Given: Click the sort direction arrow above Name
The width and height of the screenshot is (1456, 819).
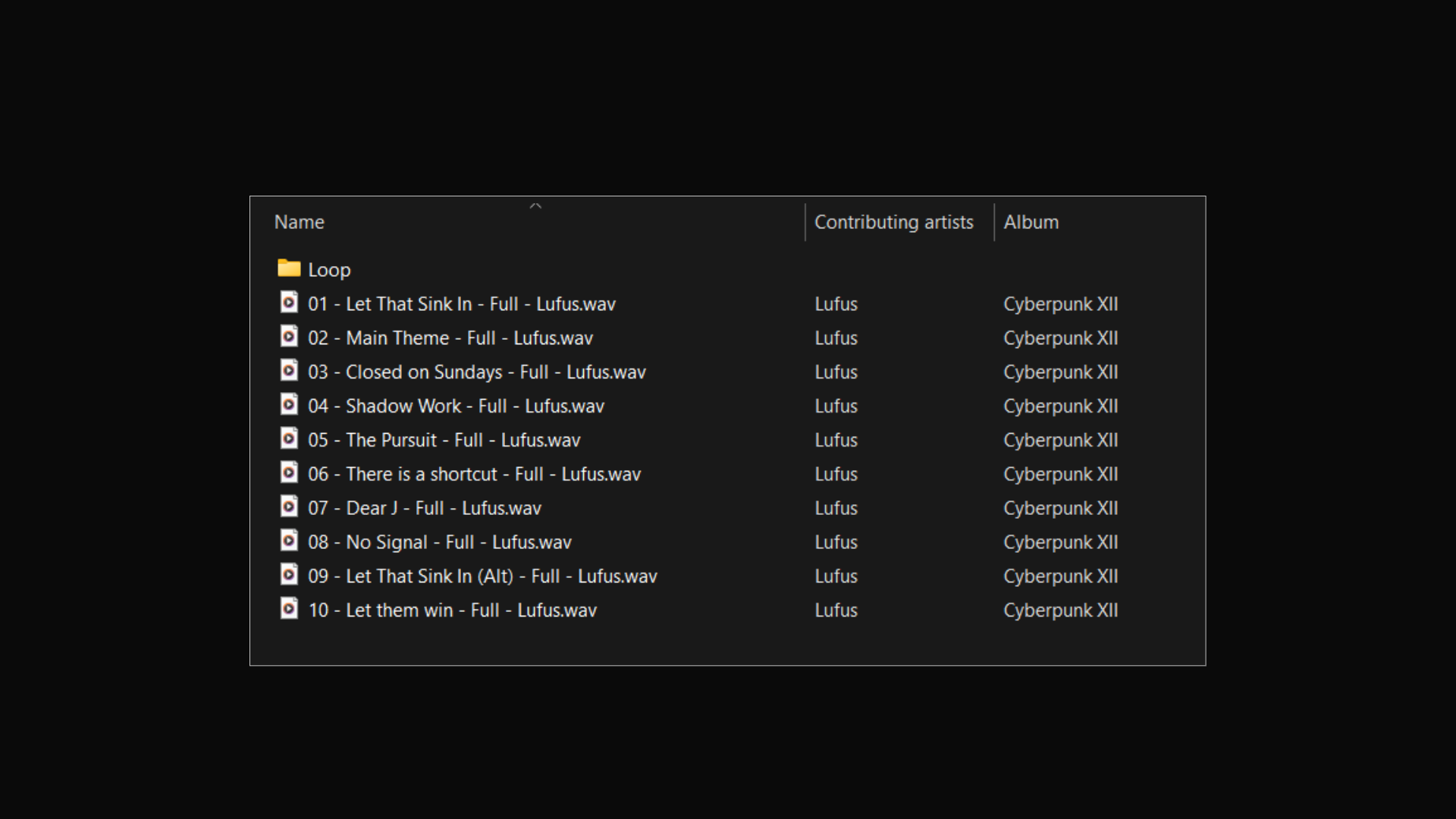Looking at the screenshot, I should 535,206.
